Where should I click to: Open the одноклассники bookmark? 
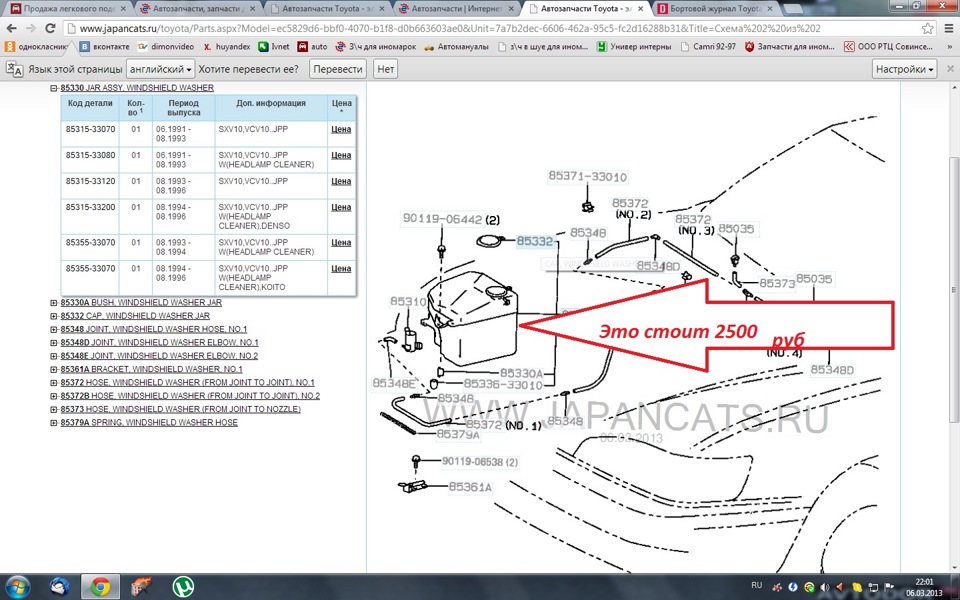click(37, 47)
